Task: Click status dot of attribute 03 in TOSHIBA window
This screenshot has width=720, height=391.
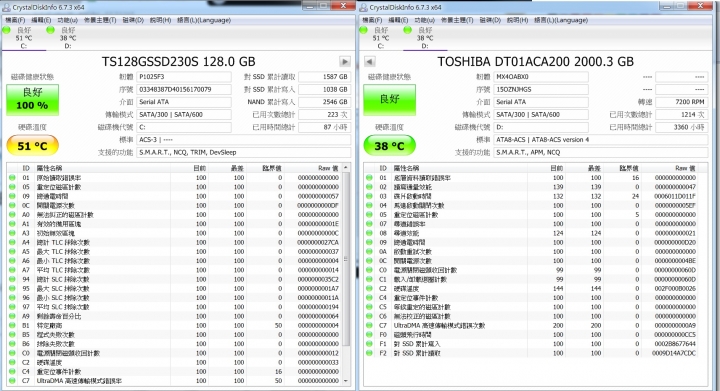Action: [369, 196]
